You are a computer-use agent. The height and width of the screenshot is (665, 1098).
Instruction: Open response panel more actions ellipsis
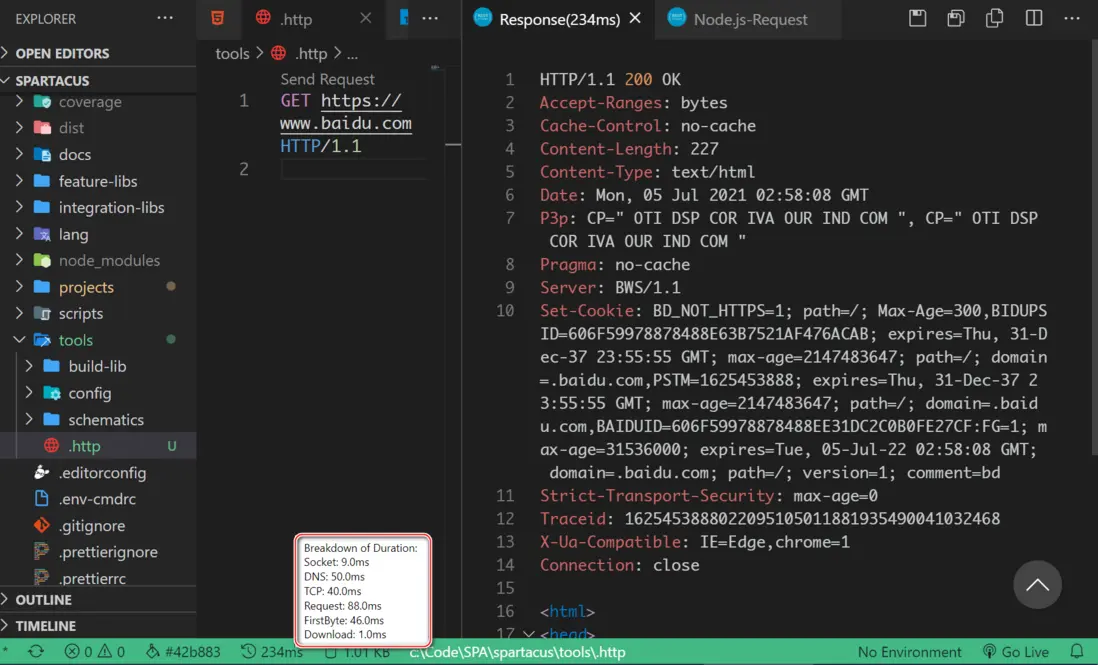(x=1072, y=18)
